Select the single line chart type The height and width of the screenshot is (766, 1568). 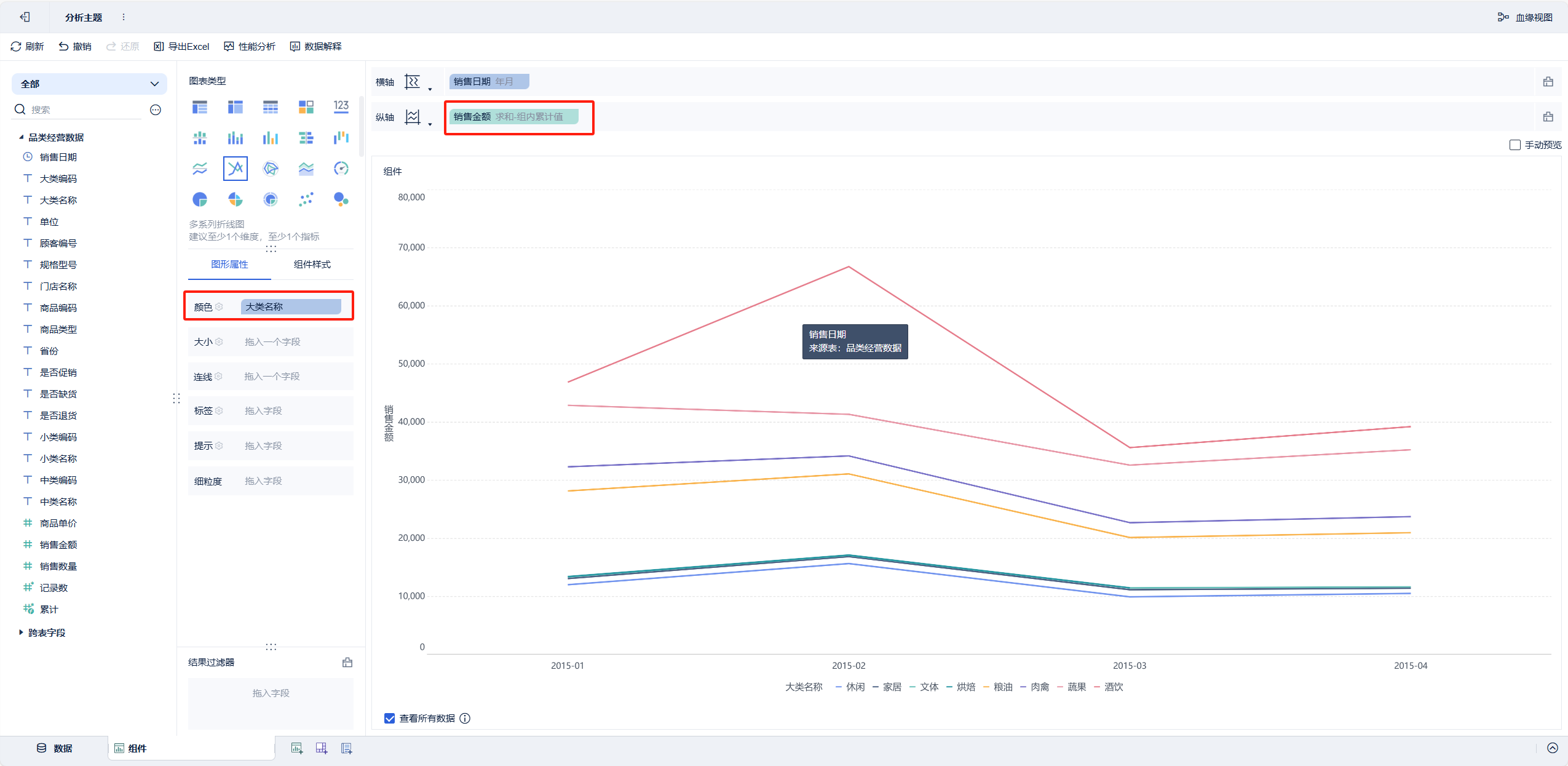point(200,169)
